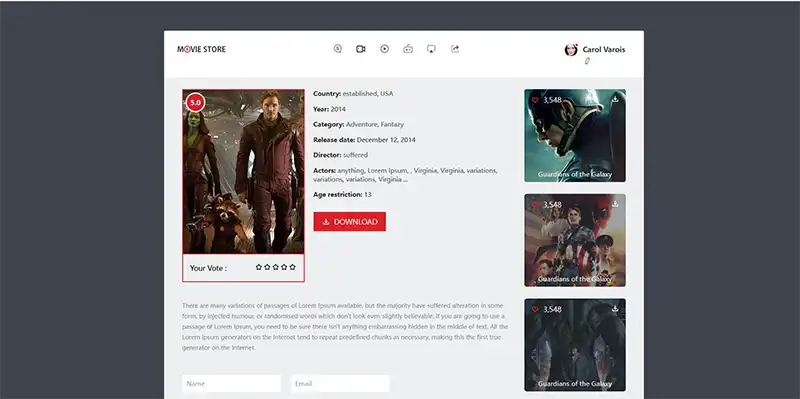Click download icon on the third movie card

615,308
